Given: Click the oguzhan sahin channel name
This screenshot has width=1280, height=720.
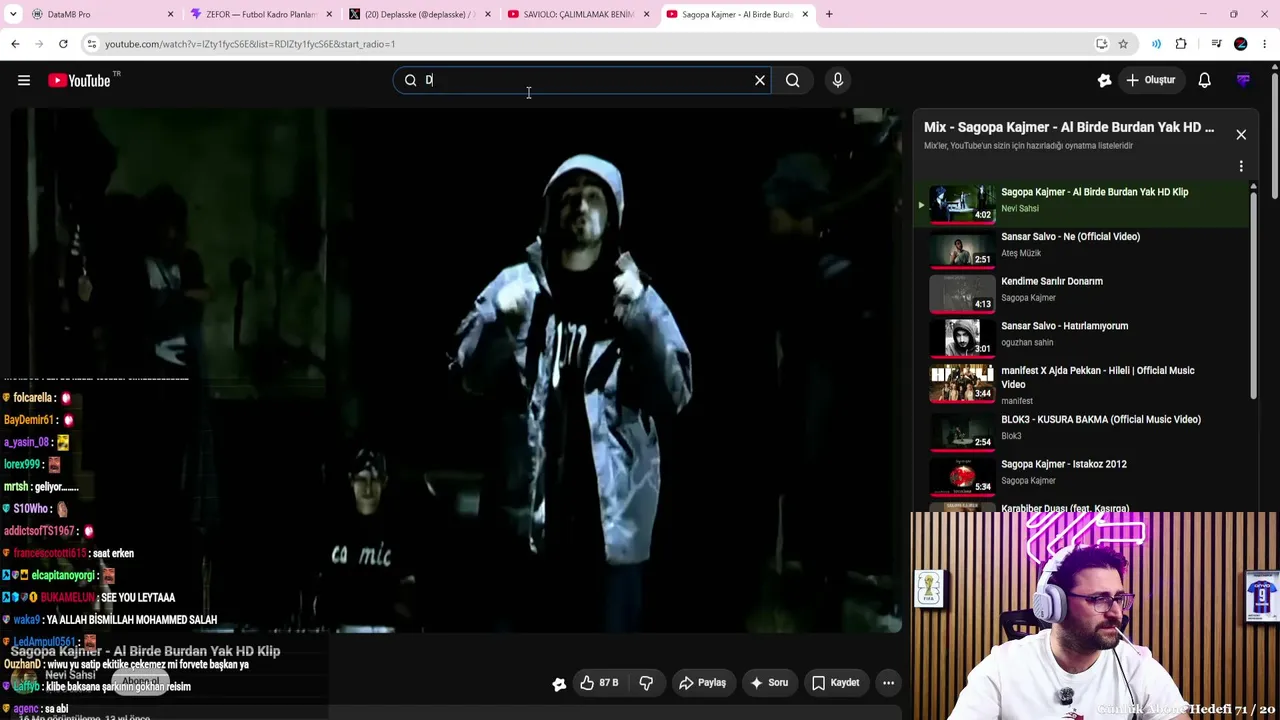Looking at the screenshot, I should (x=1027, y=342).
